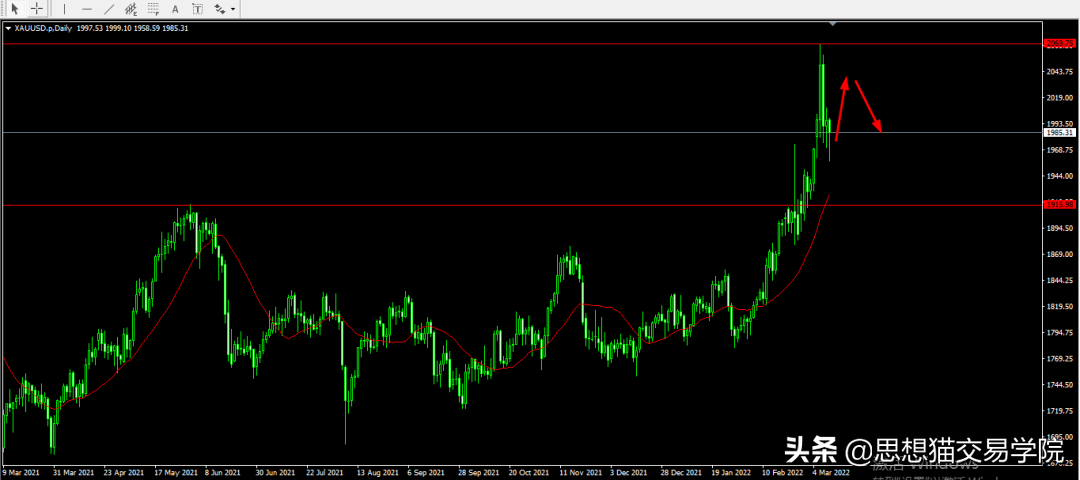1080x480 pixels.
Task: Select the Cursor arrow tool
Action: coord(15,9)
